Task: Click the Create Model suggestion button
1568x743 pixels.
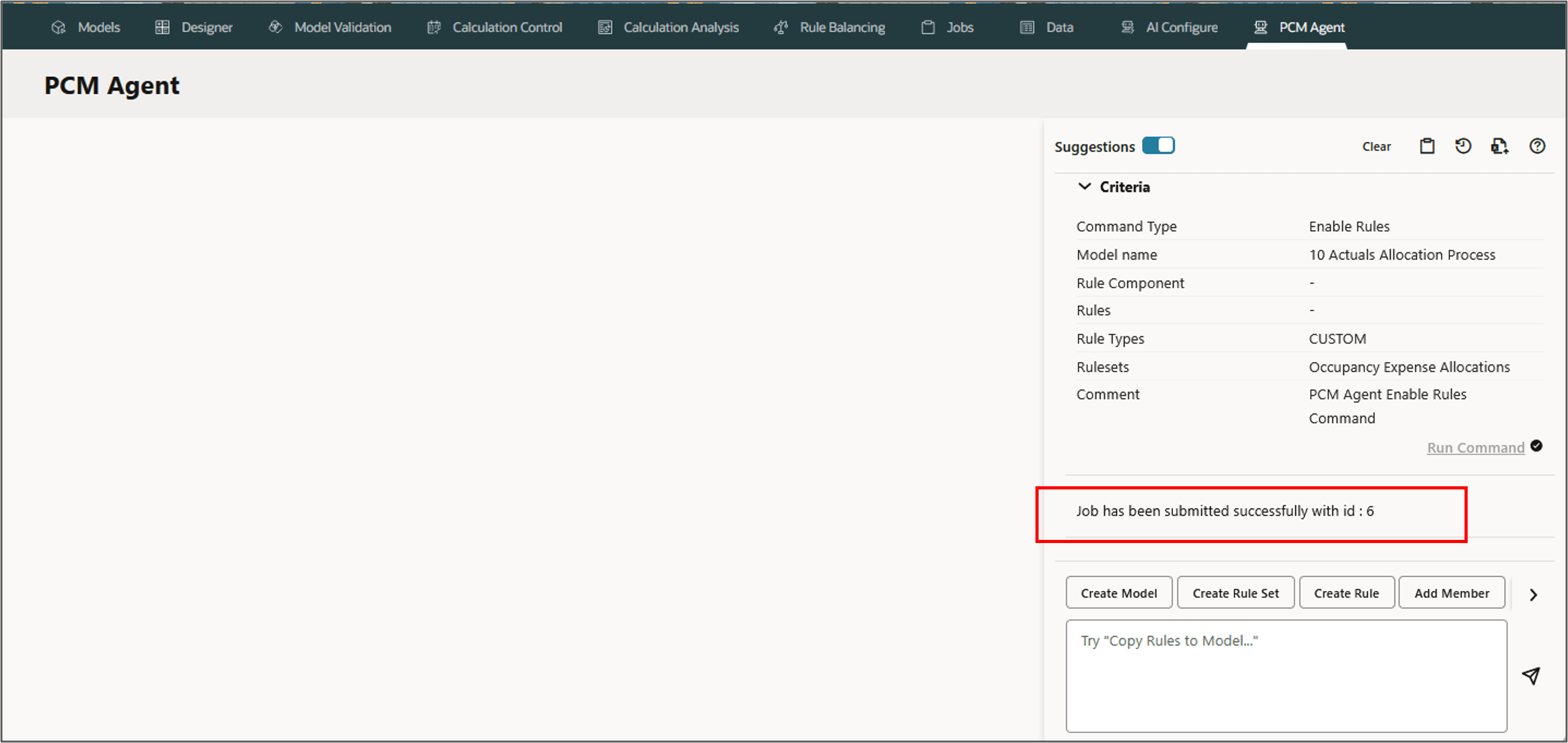Action: point(1119,593)
